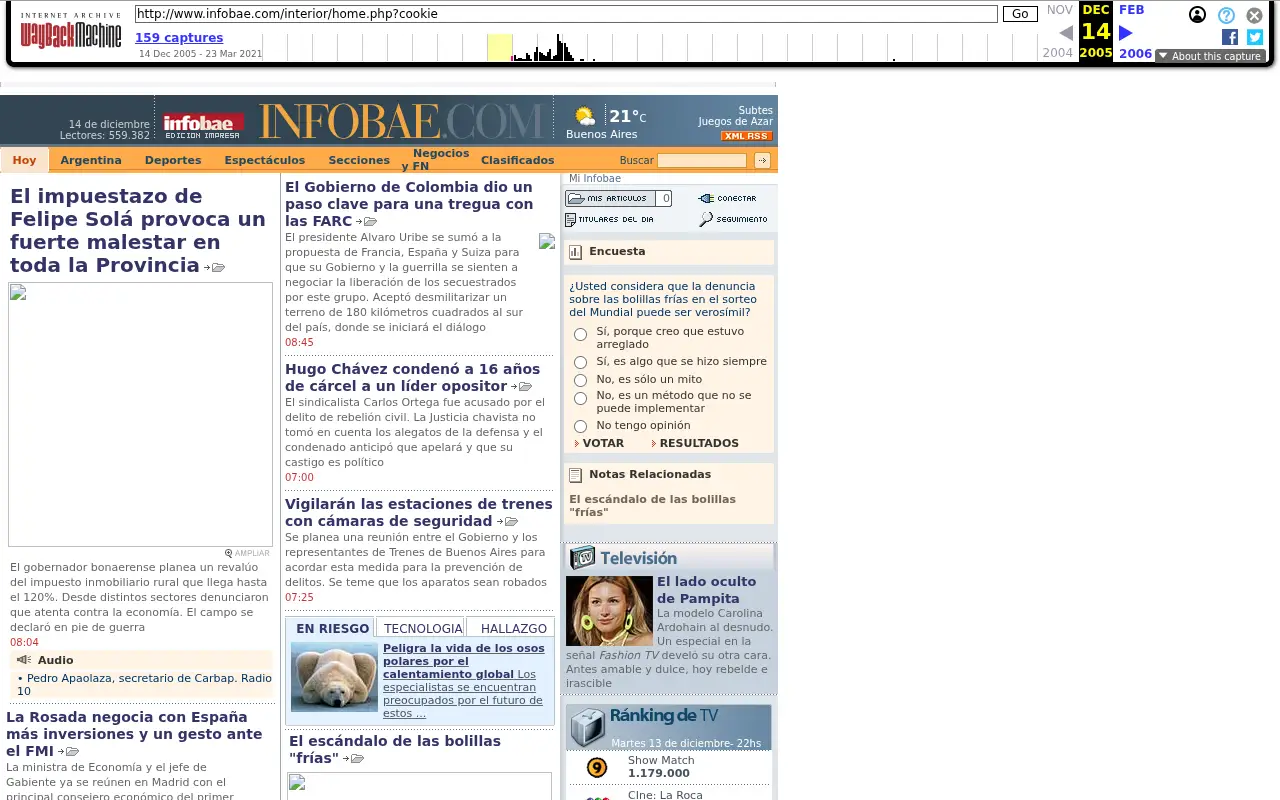Screen dimensions: 1280x800
Task: Share capture on Twitter
Action: coord(1255,37)
